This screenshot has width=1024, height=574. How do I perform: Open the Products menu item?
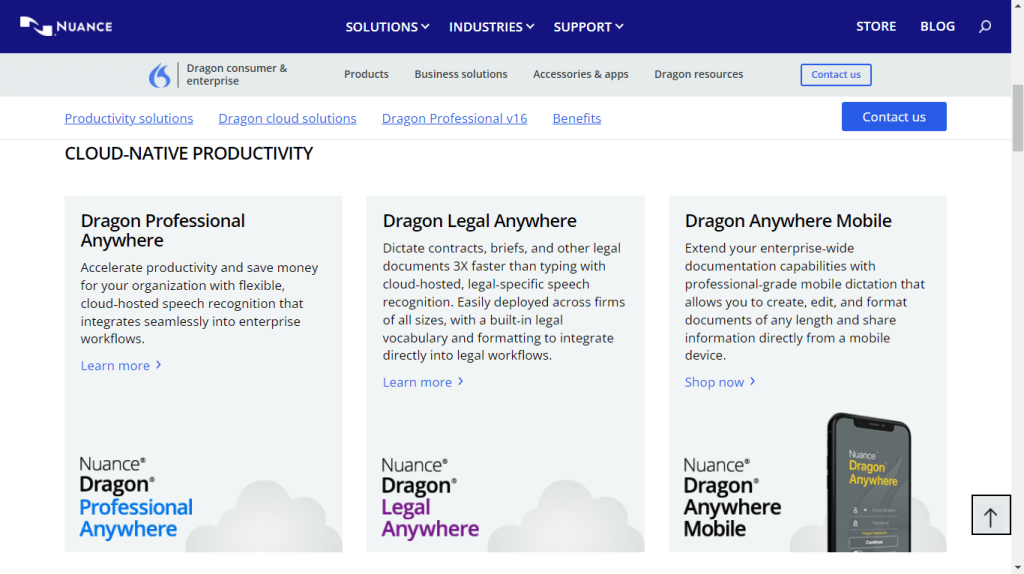click(x=366, y=74)
